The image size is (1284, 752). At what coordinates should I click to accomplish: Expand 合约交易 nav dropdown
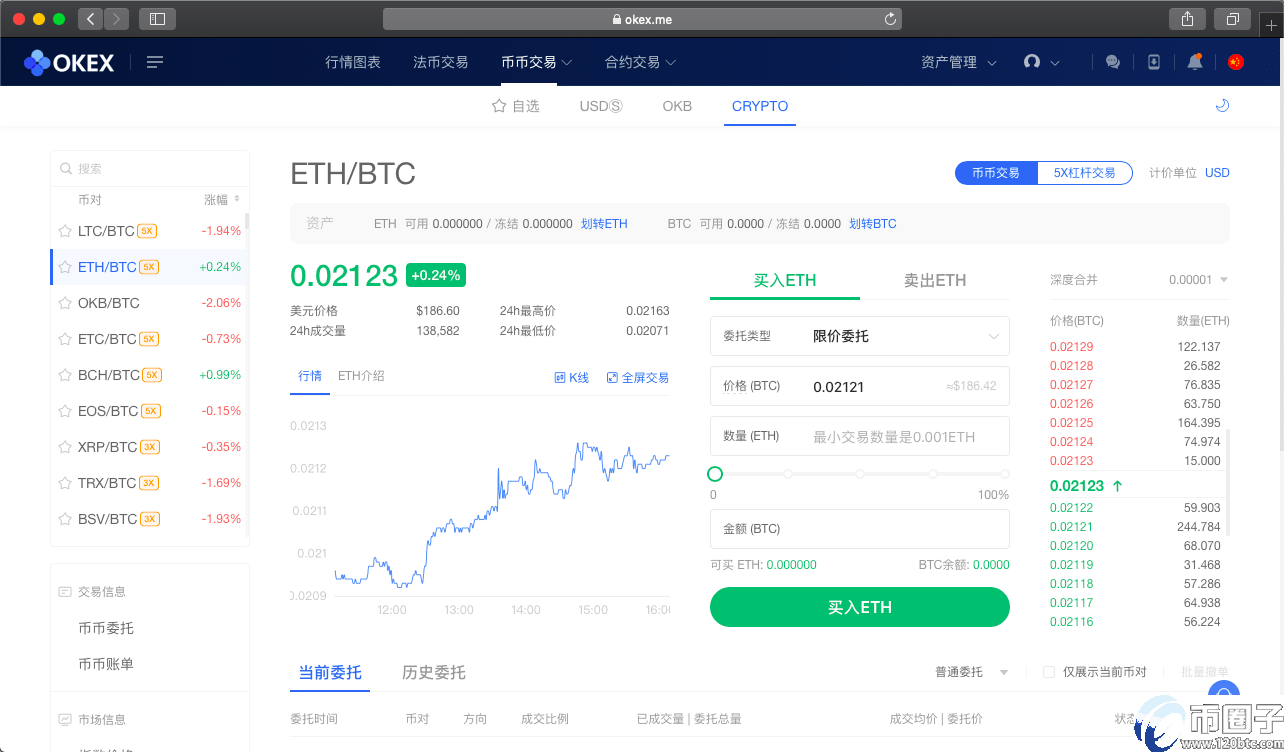(641, 62)
